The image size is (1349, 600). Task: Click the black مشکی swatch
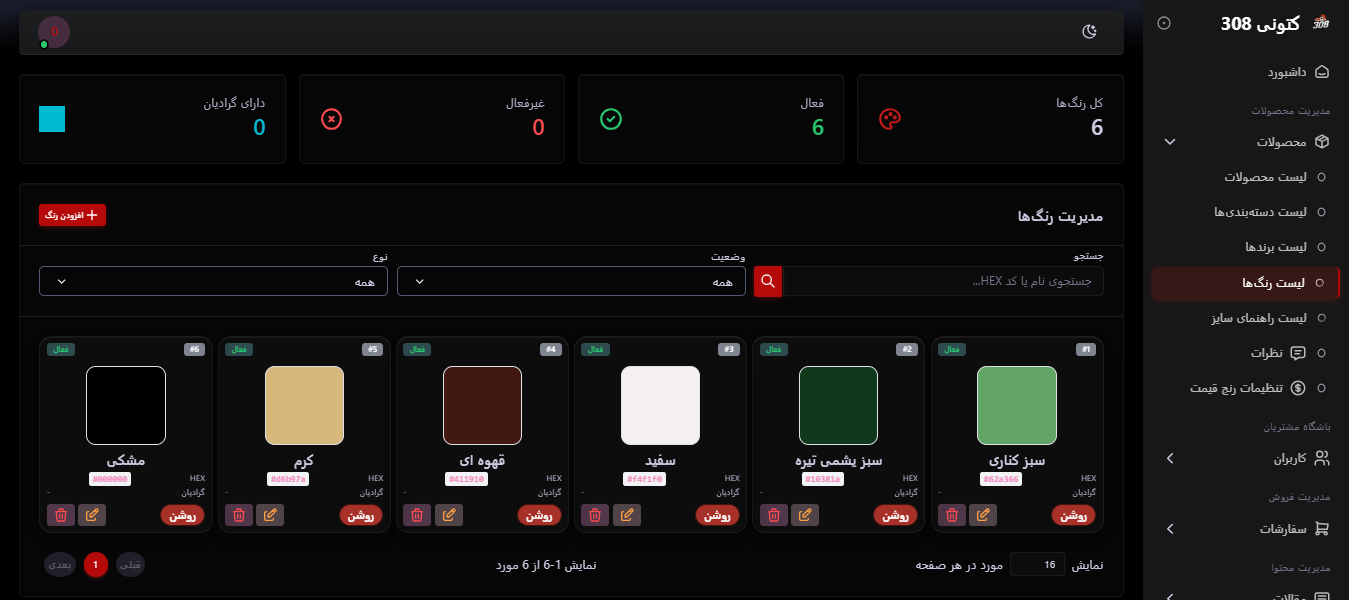pyautogui.click(x=126, y=405)
